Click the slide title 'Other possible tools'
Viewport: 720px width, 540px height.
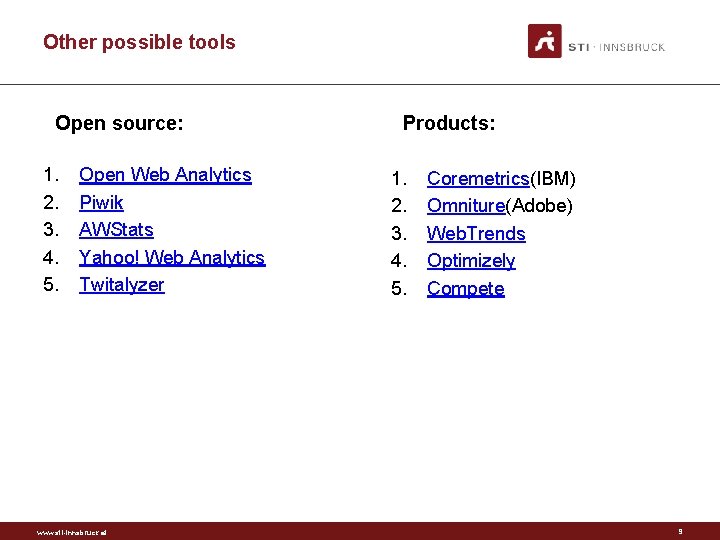tap(139, 42)
